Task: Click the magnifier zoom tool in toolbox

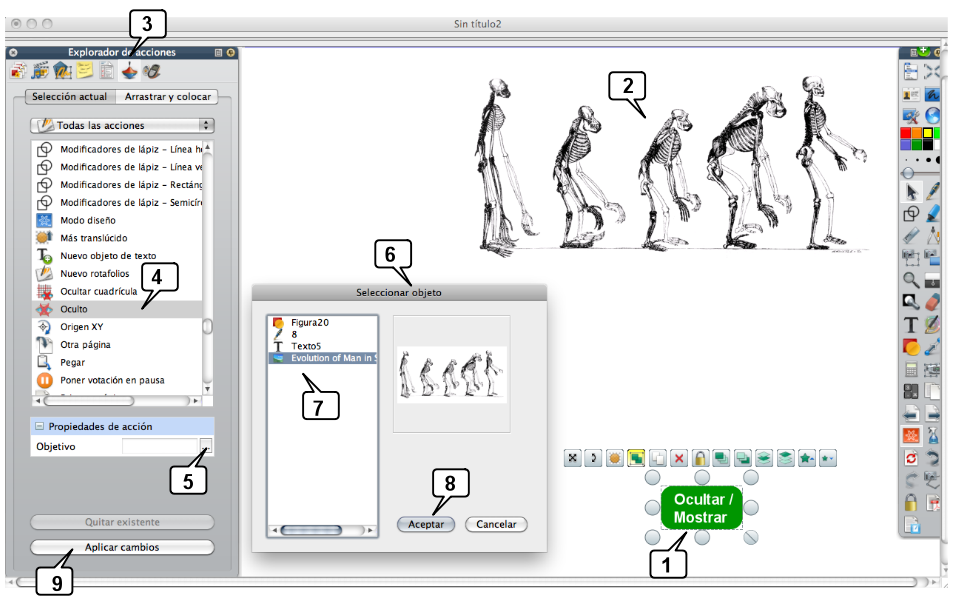Action: (x=911, y=280)
